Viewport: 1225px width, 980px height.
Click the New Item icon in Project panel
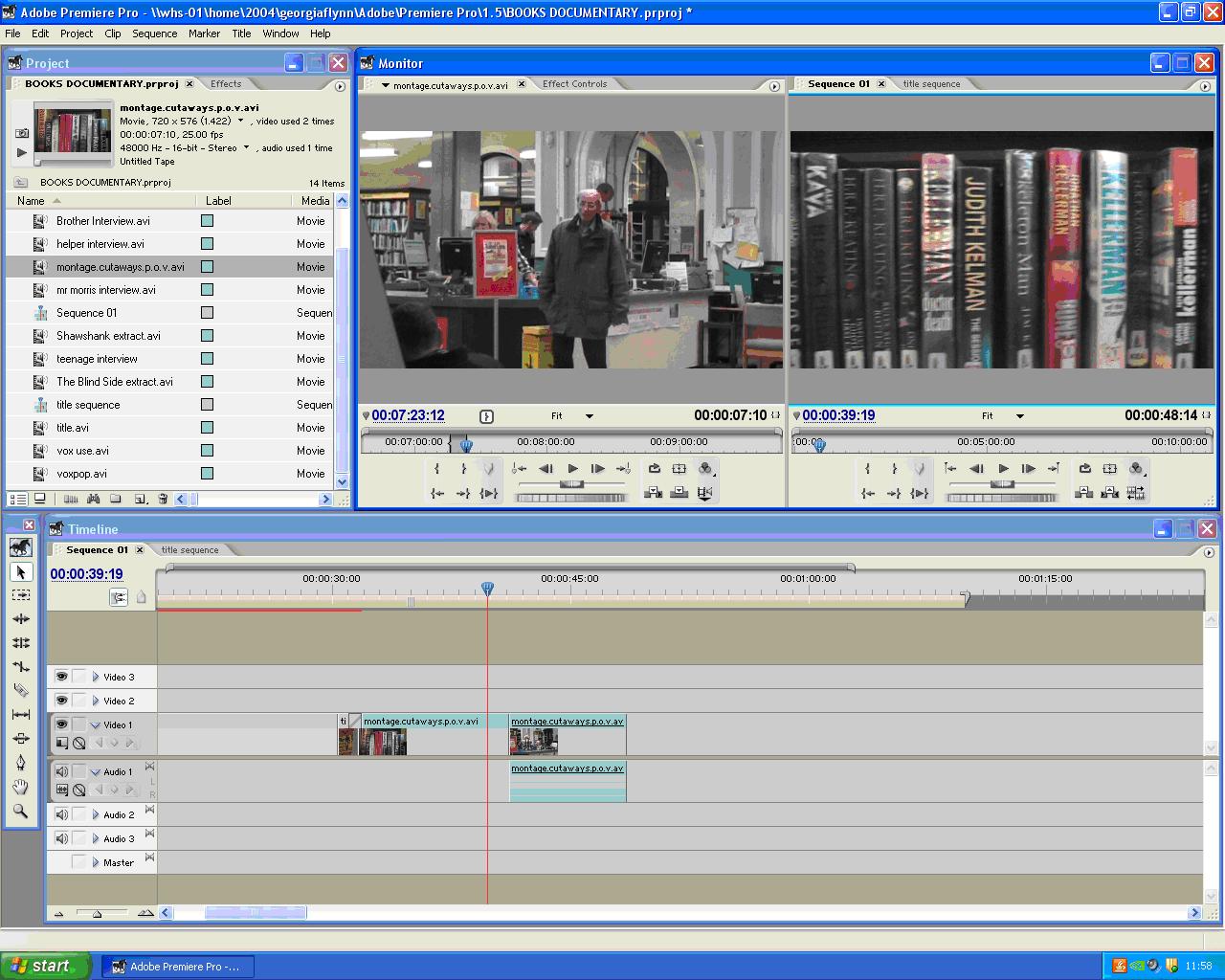click(140, 499)
